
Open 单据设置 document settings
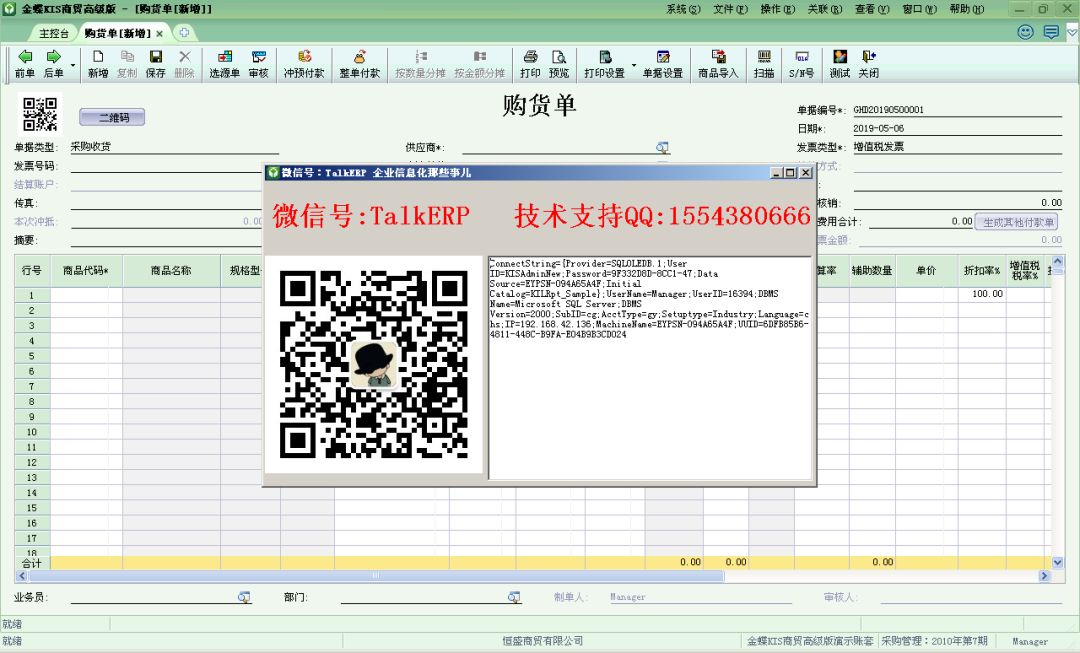(663, 64)
